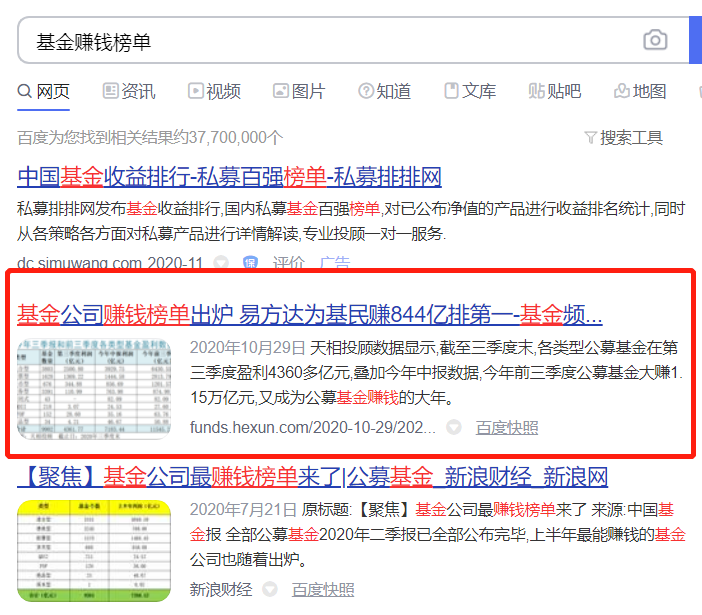Click the 广告 label link
The image size is (702, 615).
coord(335,263)
